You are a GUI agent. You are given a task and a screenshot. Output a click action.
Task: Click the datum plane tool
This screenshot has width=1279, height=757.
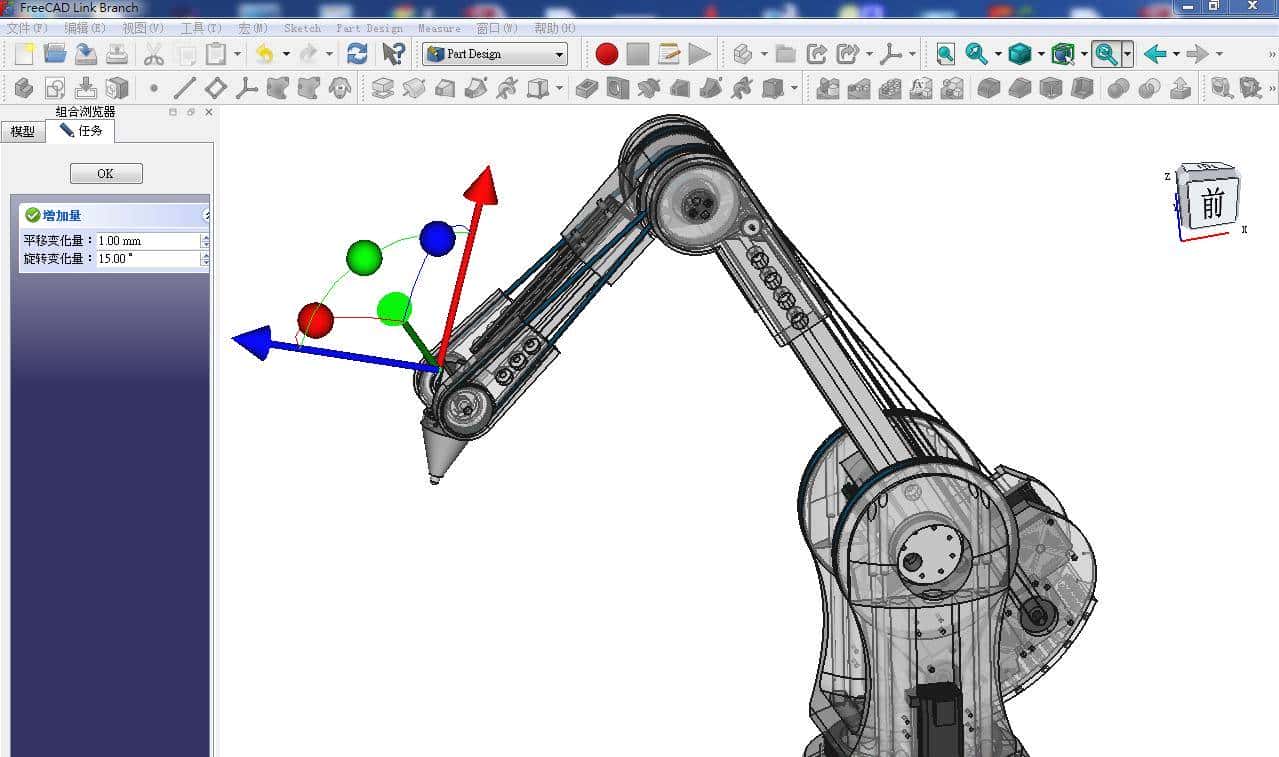pos(216,89)
